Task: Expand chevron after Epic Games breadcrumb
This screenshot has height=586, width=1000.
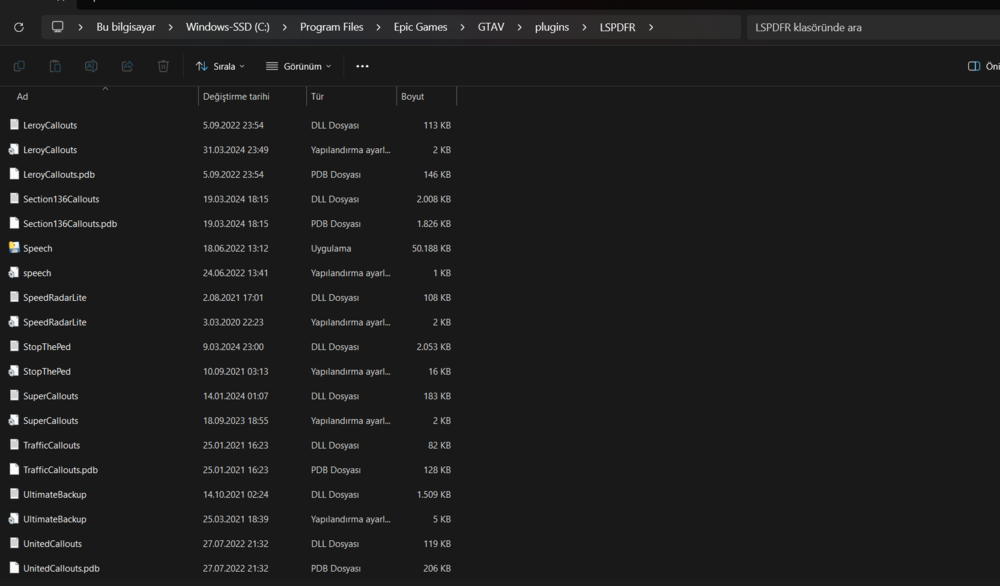Action: pyautogui.click(x=462, y=27)
